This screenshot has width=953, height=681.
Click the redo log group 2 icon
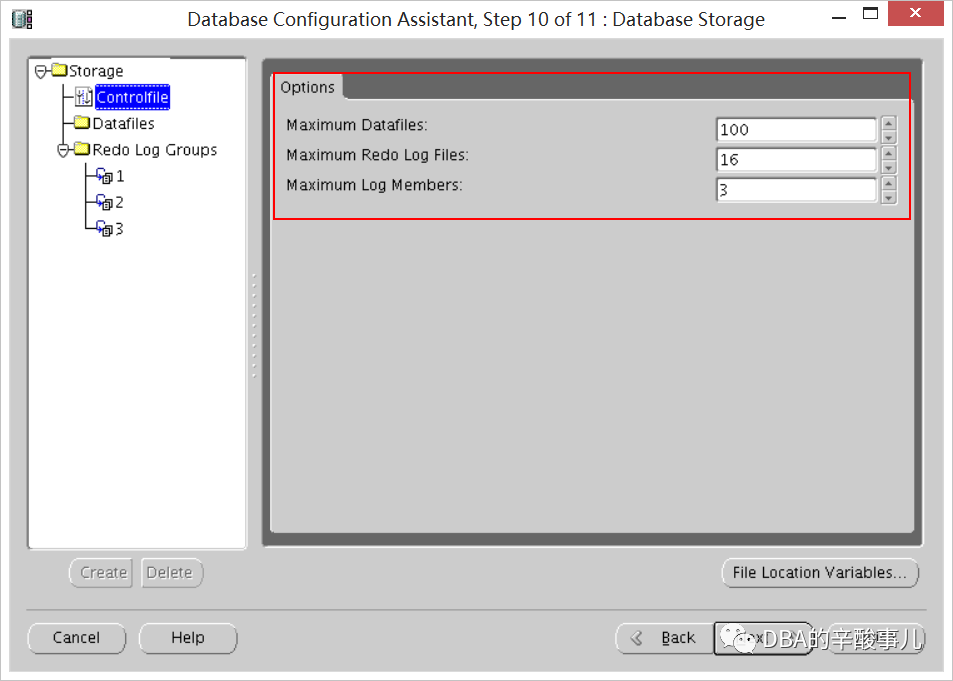pyautogui.click(x=105, y=202)
